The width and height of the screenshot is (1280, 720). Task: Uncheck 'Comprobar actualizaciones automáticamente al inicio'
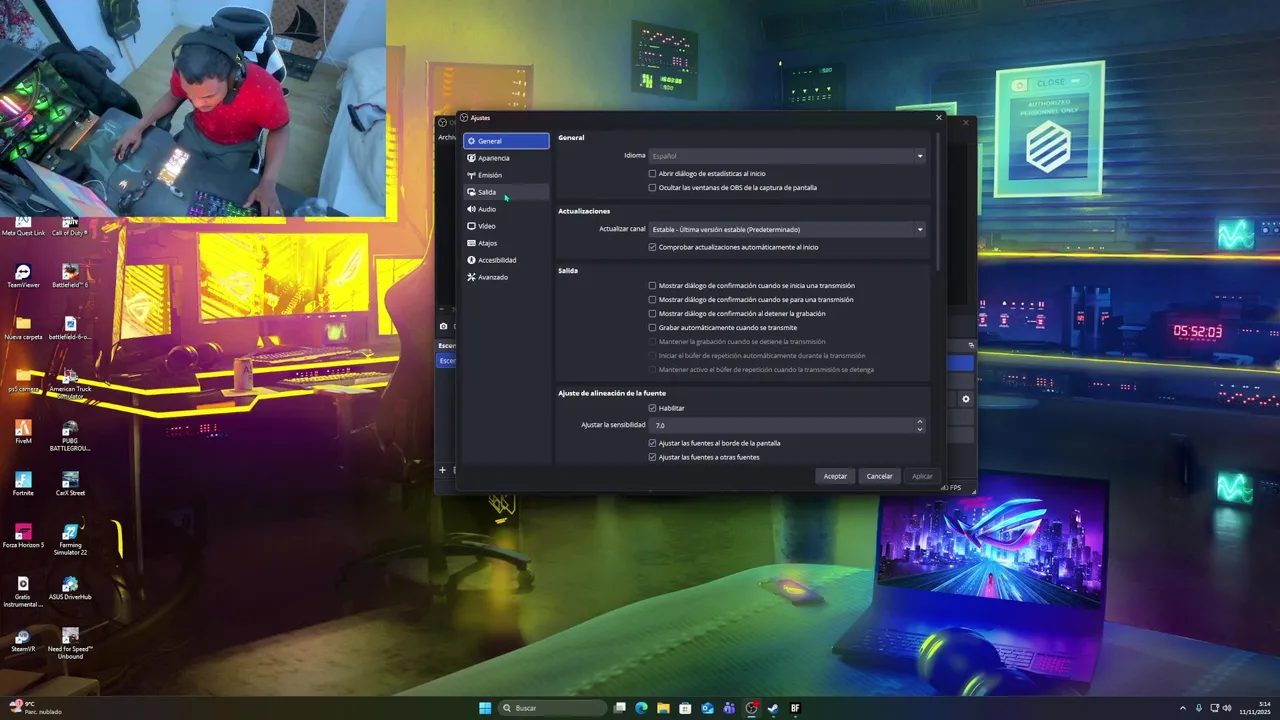[x=653, y=247]
